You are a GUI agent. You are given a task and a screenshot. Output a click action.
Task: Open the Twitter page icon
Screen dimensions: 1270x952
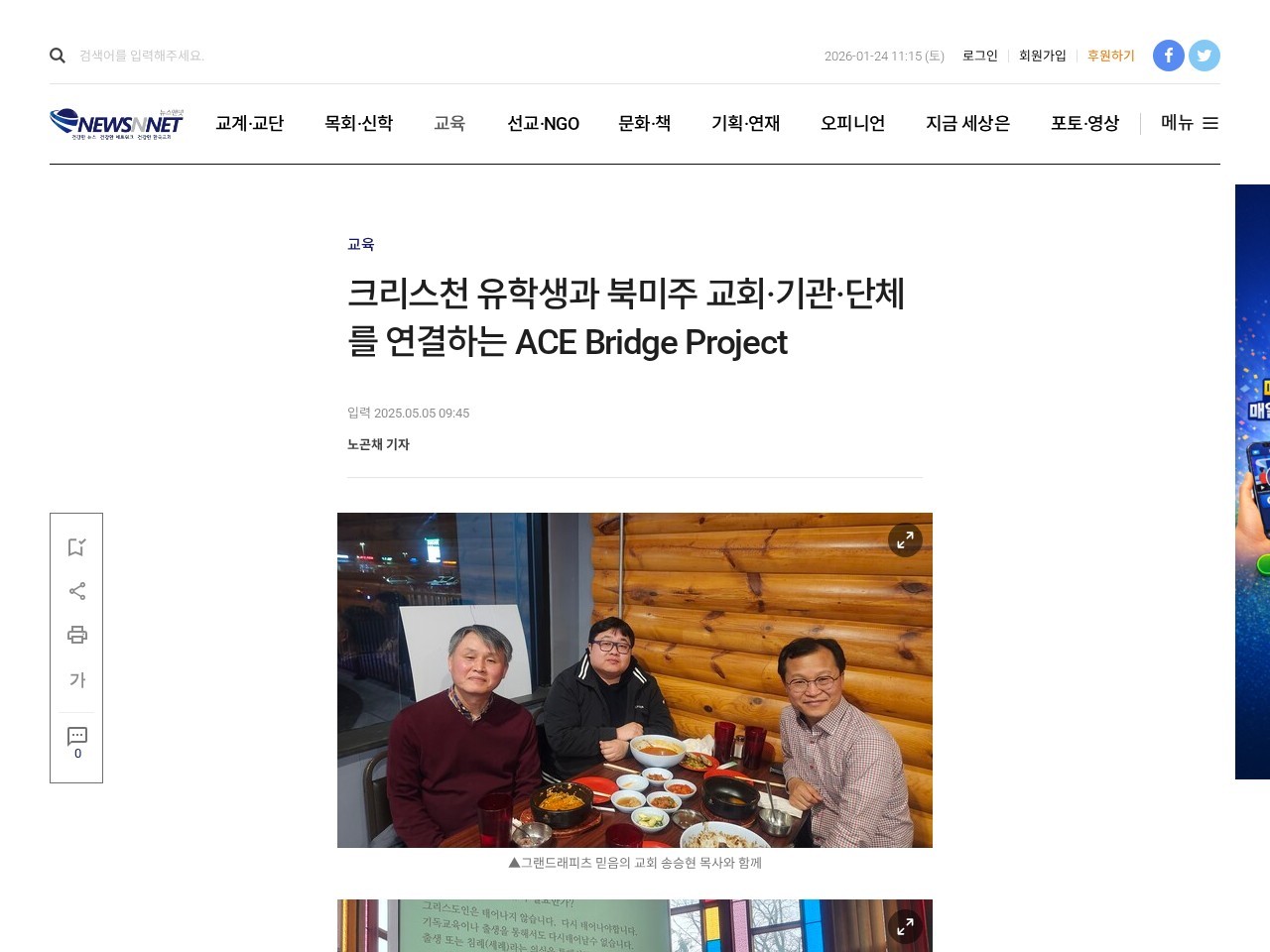click(1205, 56)
